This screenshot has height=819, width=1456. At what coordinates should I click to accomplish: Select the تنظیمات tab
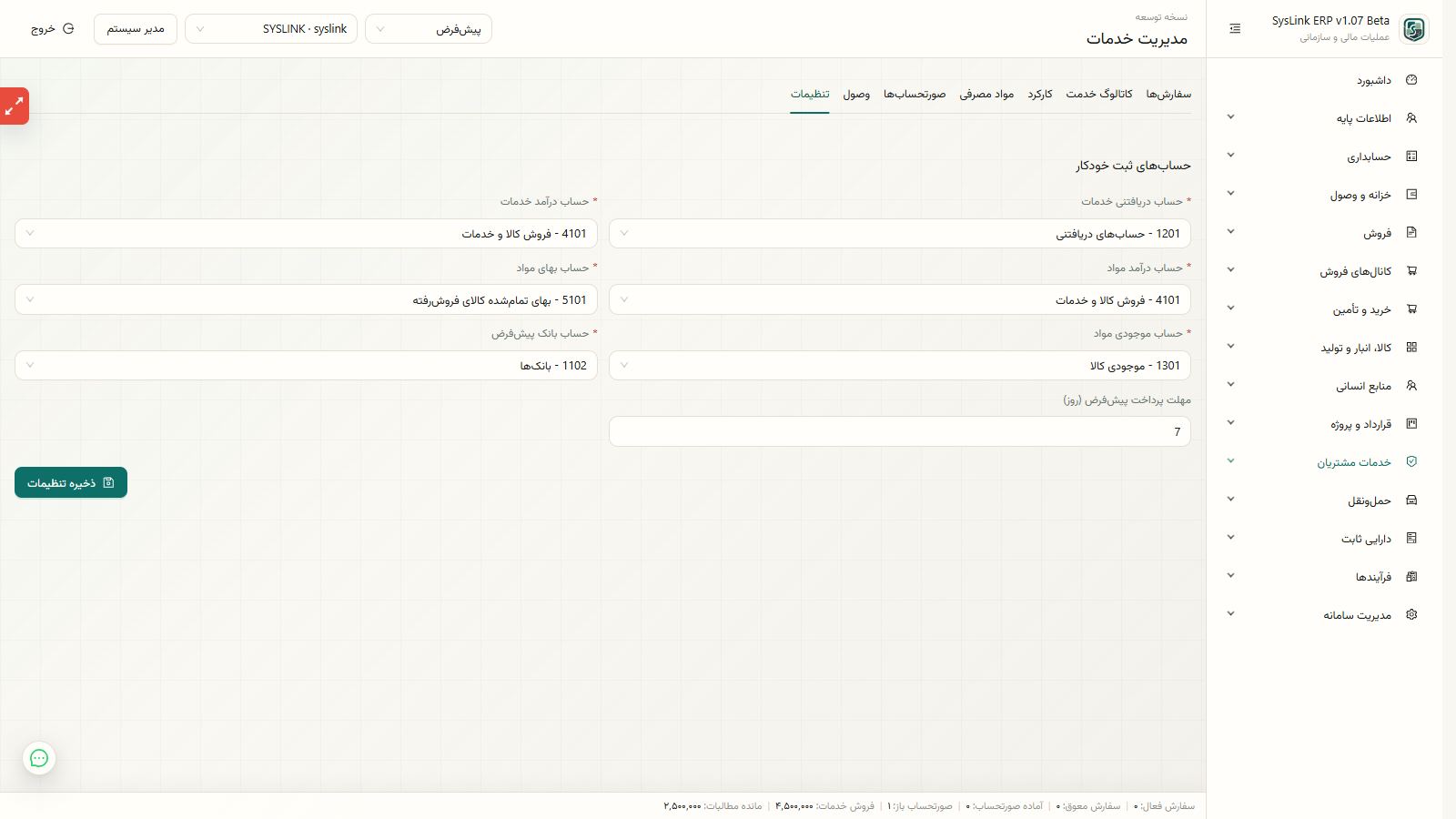pyautogui.click(x=810, y=94)
